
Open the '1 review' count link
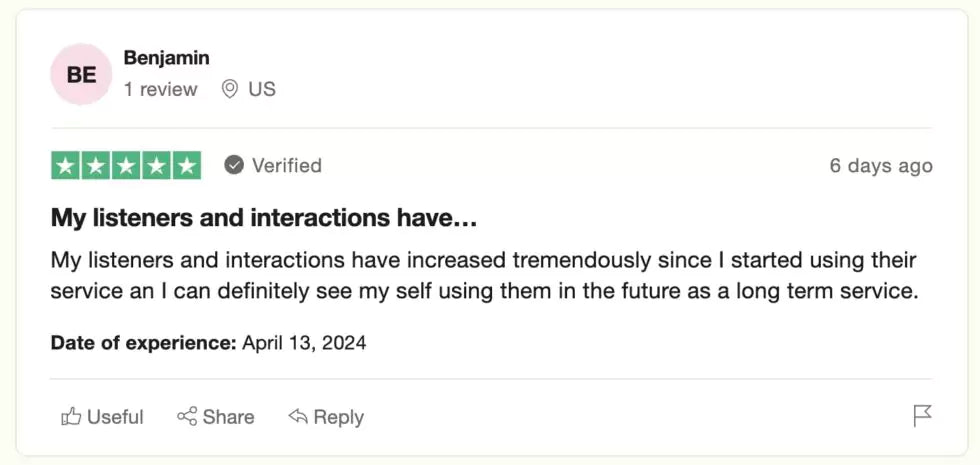coord(160,89)
